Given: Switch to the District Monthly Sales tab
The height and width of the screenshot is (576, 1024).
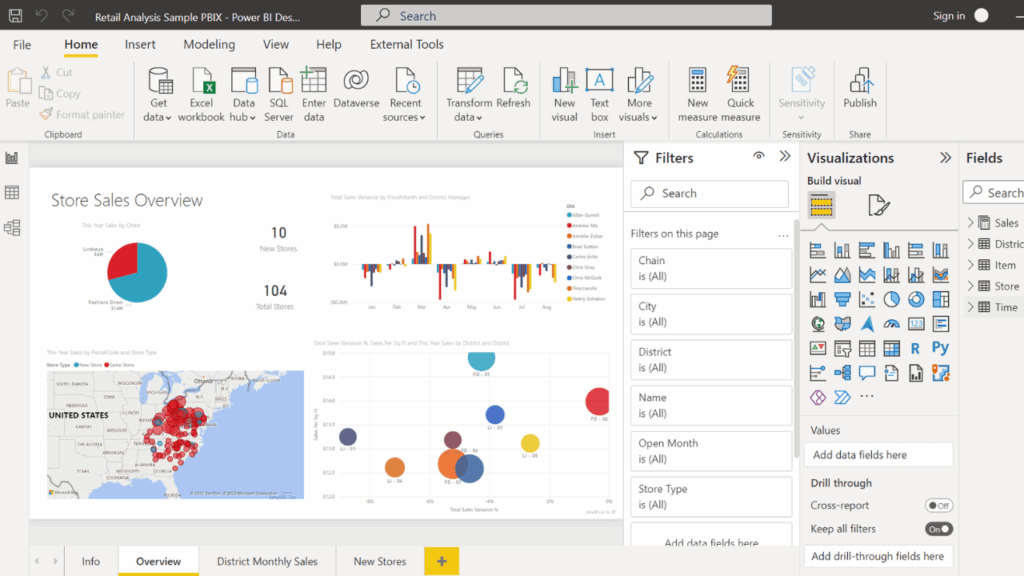Looking at the screenshot, I should tap(267, 561).
